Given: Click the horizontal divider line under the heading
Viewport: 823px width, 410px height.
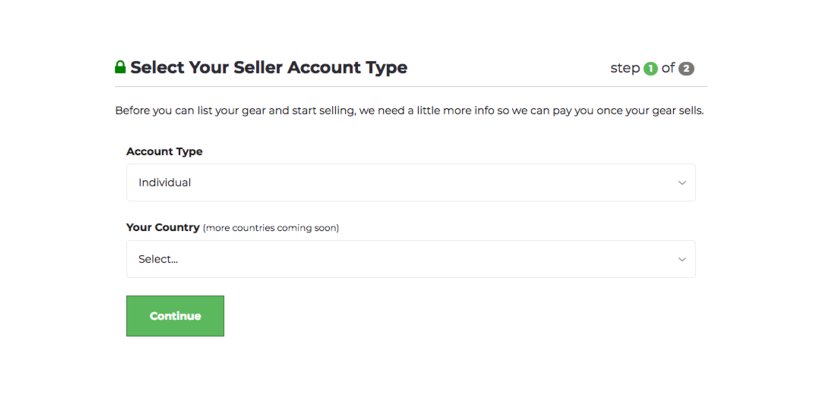Looking at the screenshot, I should (411, 86).
